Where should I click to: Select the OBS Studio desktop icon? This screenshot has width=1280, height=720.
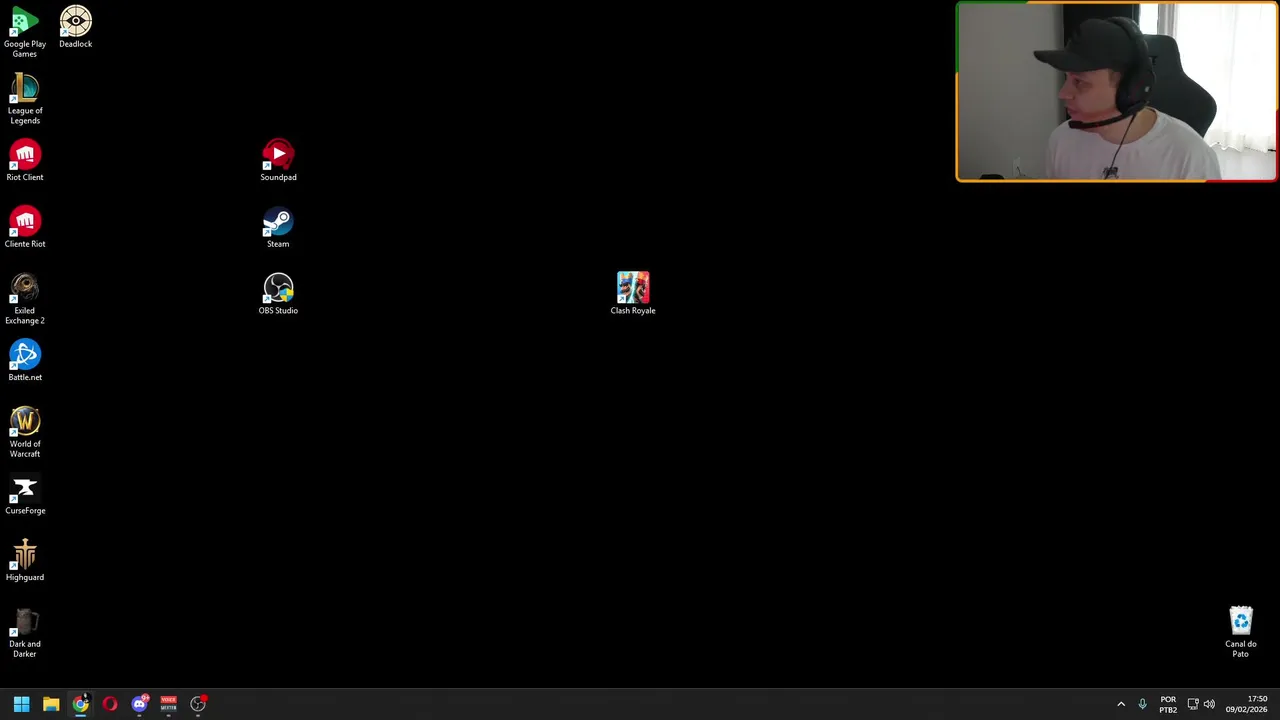tap(278, 294)
